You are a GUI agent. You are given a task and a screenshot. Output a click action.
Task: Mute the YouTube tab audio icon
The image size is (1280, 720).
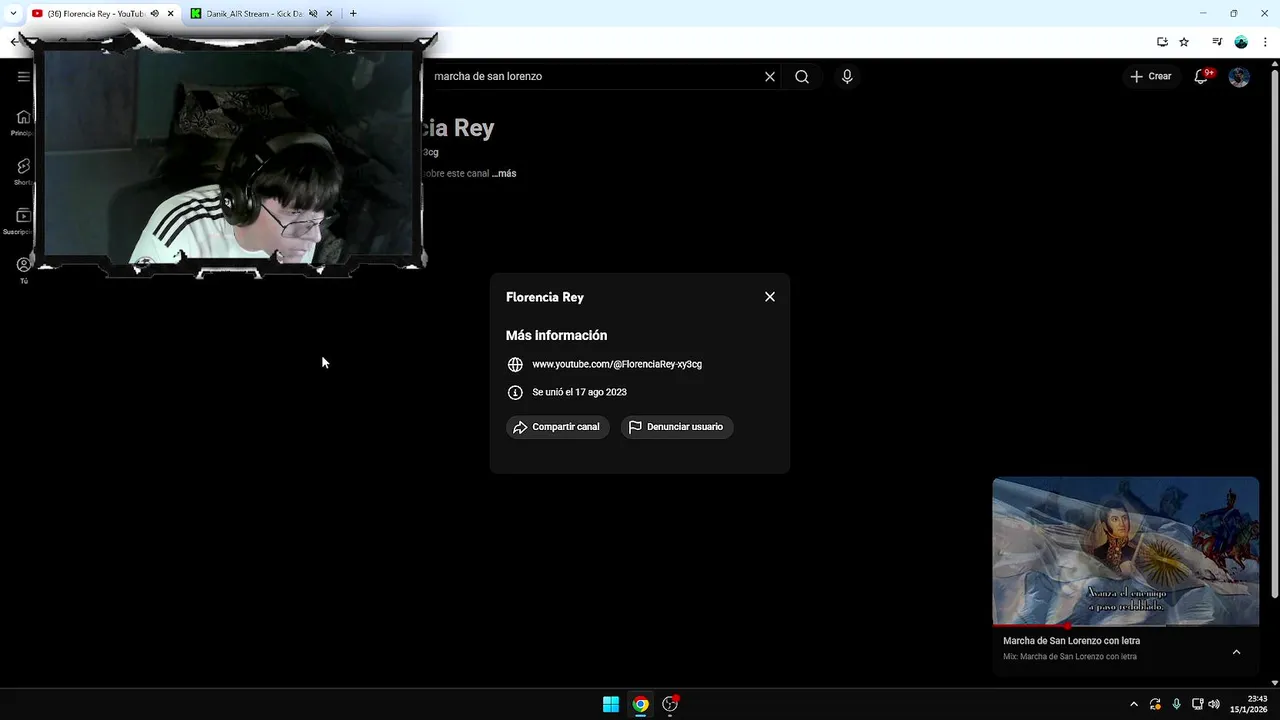pyautogui.click(x=155, y=14)
